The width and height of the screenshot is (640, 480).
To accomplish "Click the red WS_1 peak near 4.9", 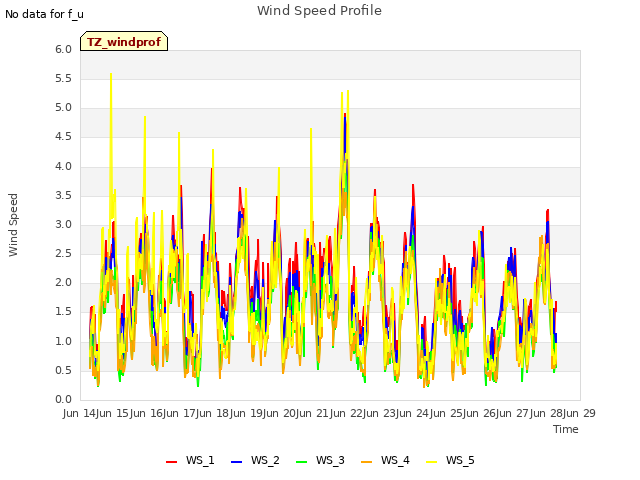I will click(x=345, y=115).
